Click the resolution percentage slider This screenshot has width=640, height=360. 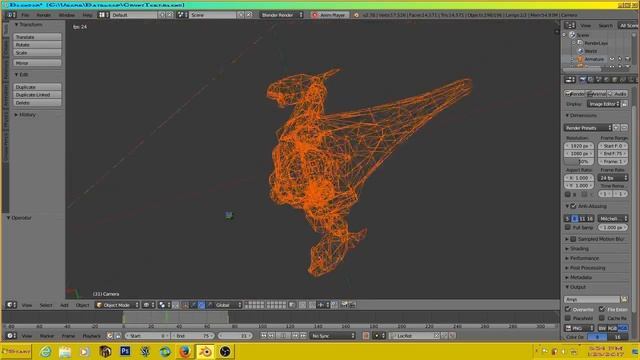point(579,162)
